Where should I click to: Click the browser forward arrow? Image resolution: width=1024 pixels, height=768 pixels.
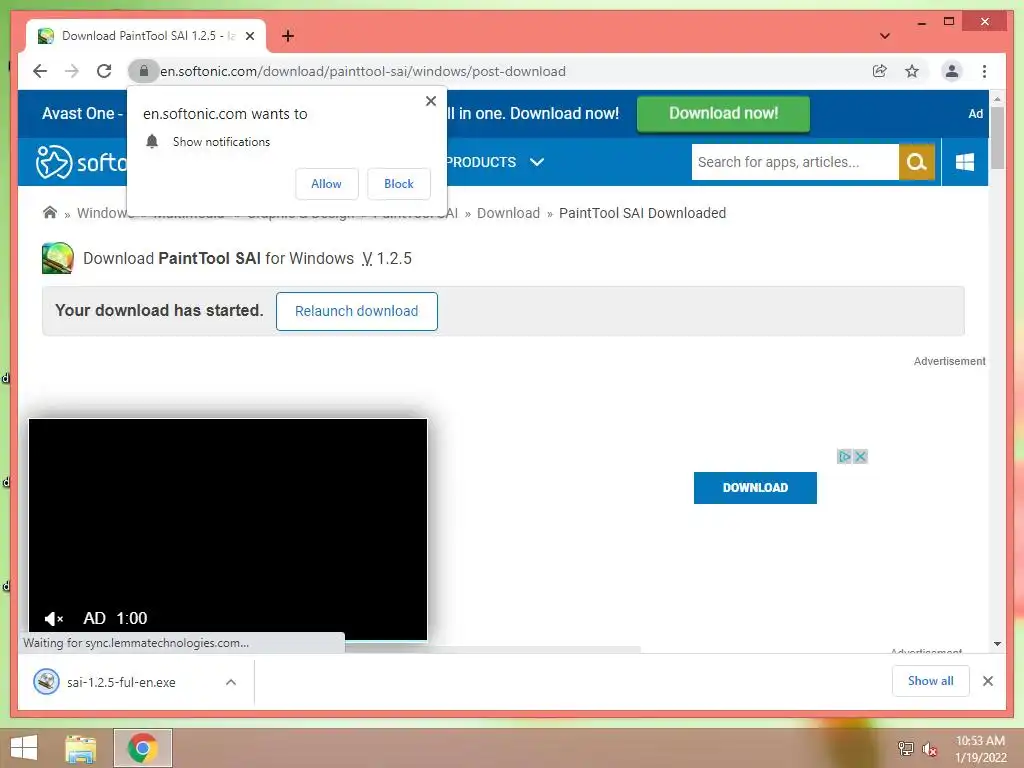(72, 71)
